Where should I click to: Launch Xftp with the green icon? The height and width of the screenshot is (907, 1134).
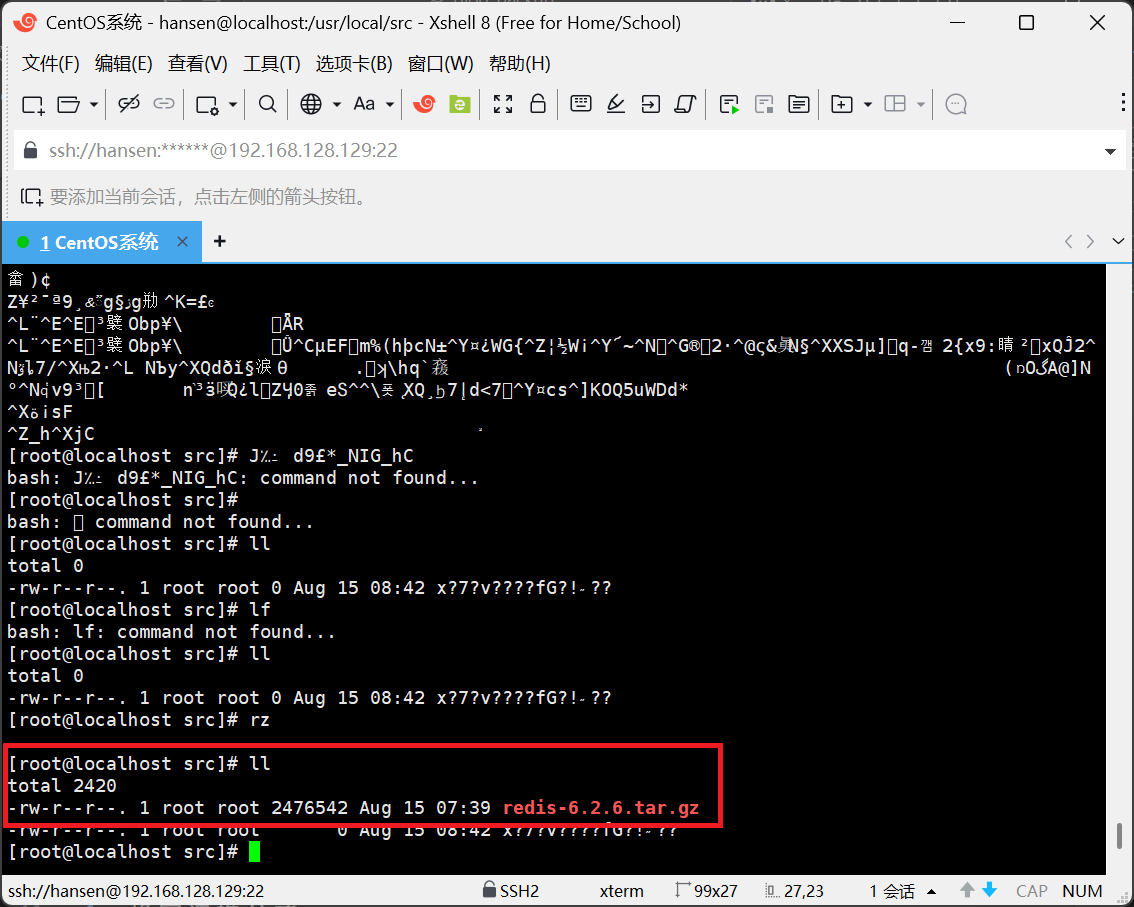tap(459, 104)
